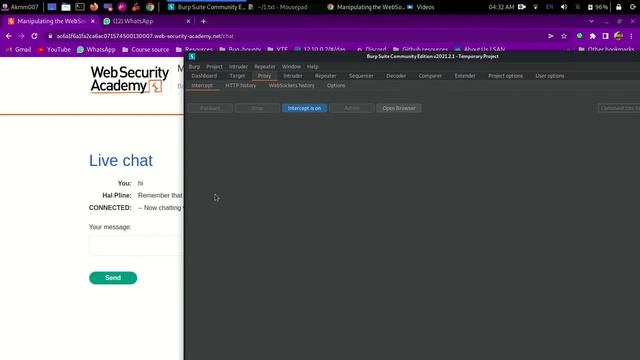
Task: Open the Burp menu
Action: [x=194, y=67]
